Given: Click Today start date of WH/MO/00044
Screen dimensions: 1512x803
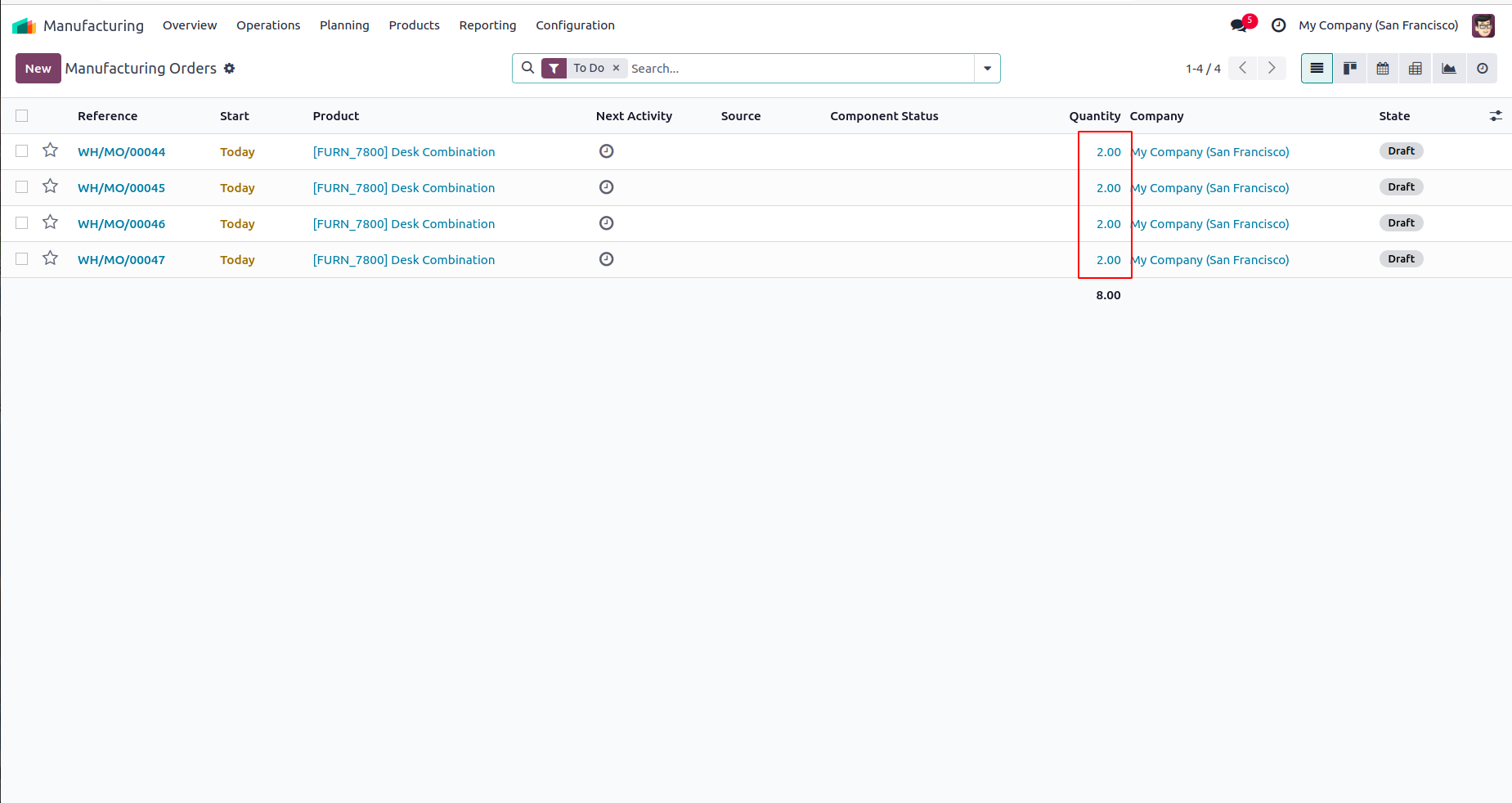Looking at the screenshot, I should click(x=237, y=152).
